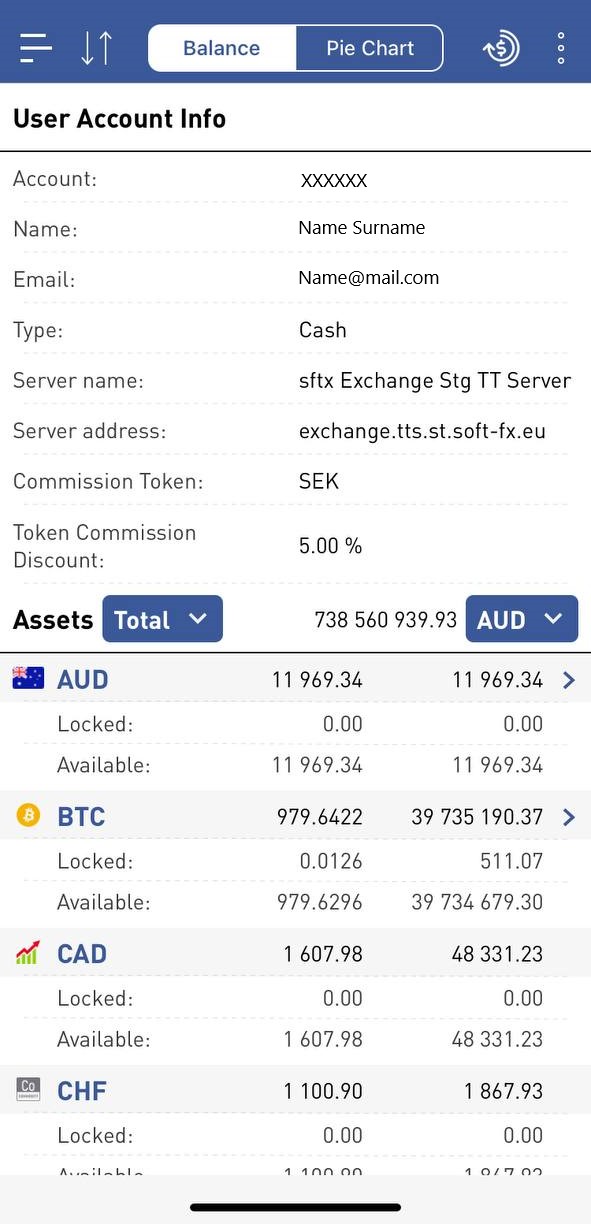Viewport: 591px width, 1224px height.
Task: Expand AUD asset details chevron
Action: (x=569, y=680)
